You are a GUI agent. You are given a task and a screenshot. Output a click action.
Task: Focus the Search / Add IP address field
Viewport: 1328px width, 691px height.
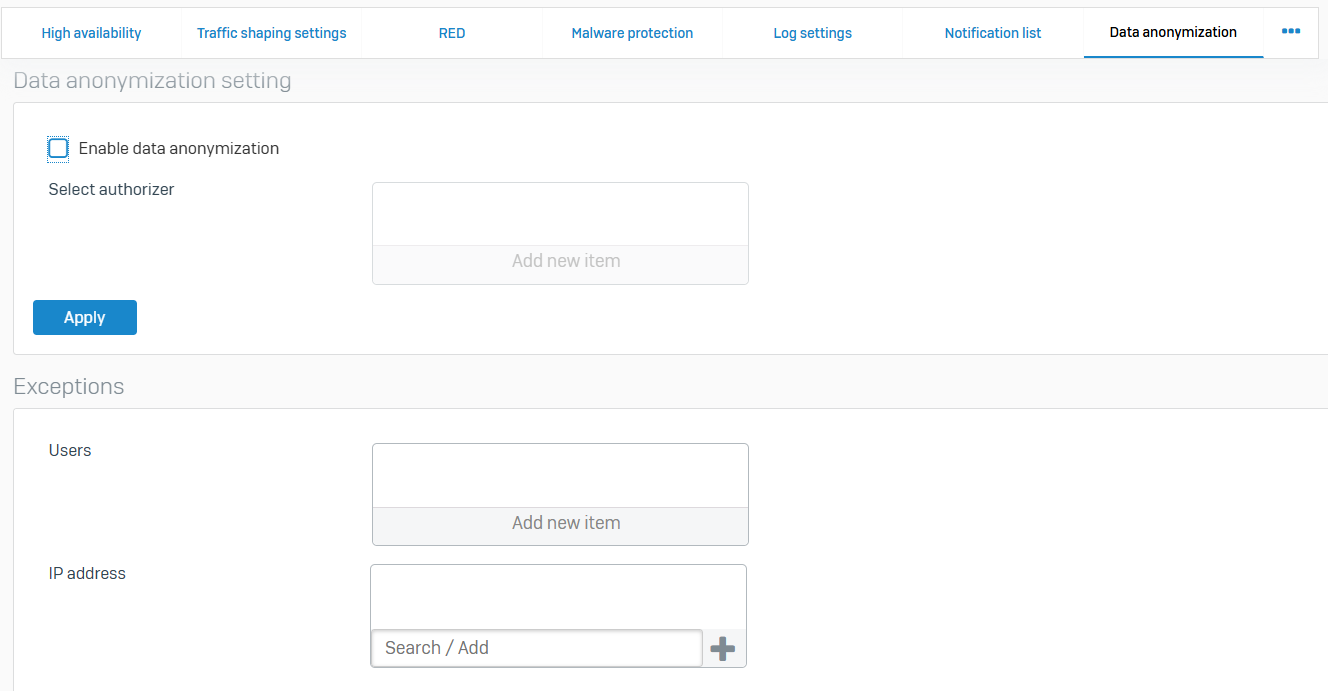click(536, 648)
